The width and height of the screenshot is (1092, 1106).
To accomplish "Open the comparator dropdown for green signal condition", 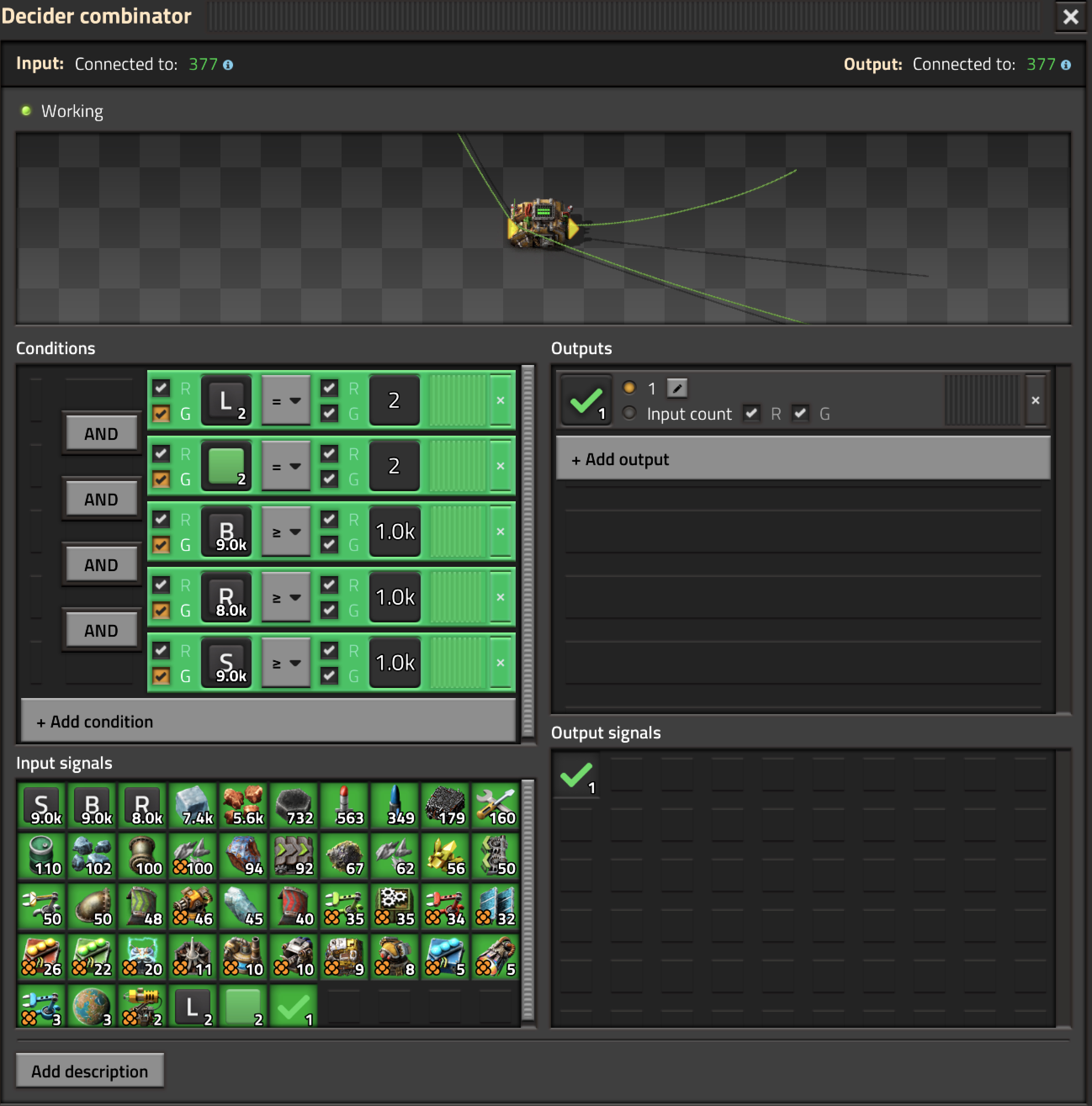I will coord(286,466).
